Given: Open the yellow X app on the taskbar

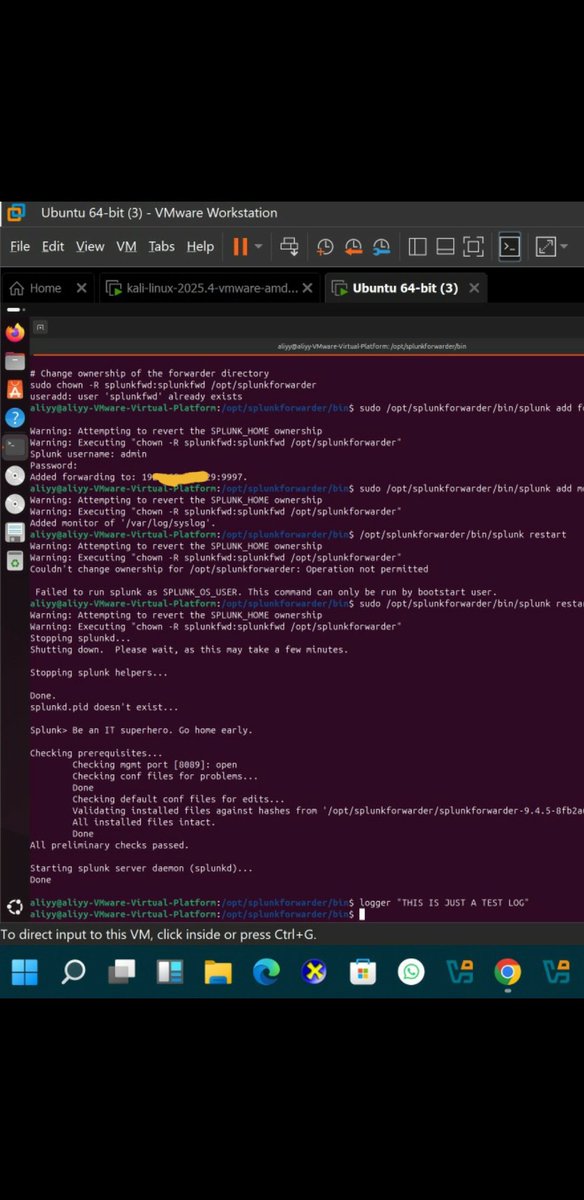Looking at the screenshot, I should (x=314, y=971).
